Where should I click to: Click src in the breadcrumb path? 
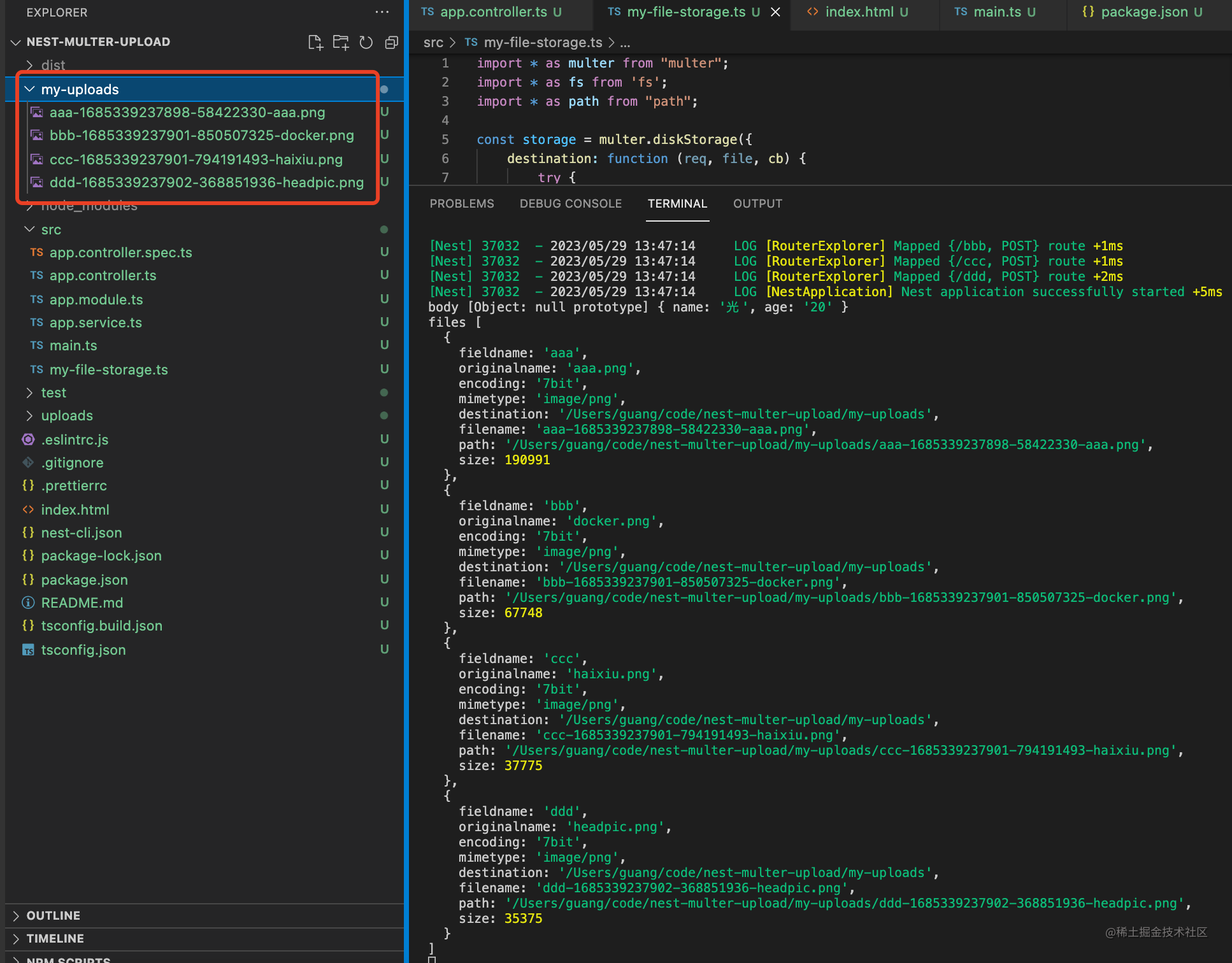[x=433, y=43]
